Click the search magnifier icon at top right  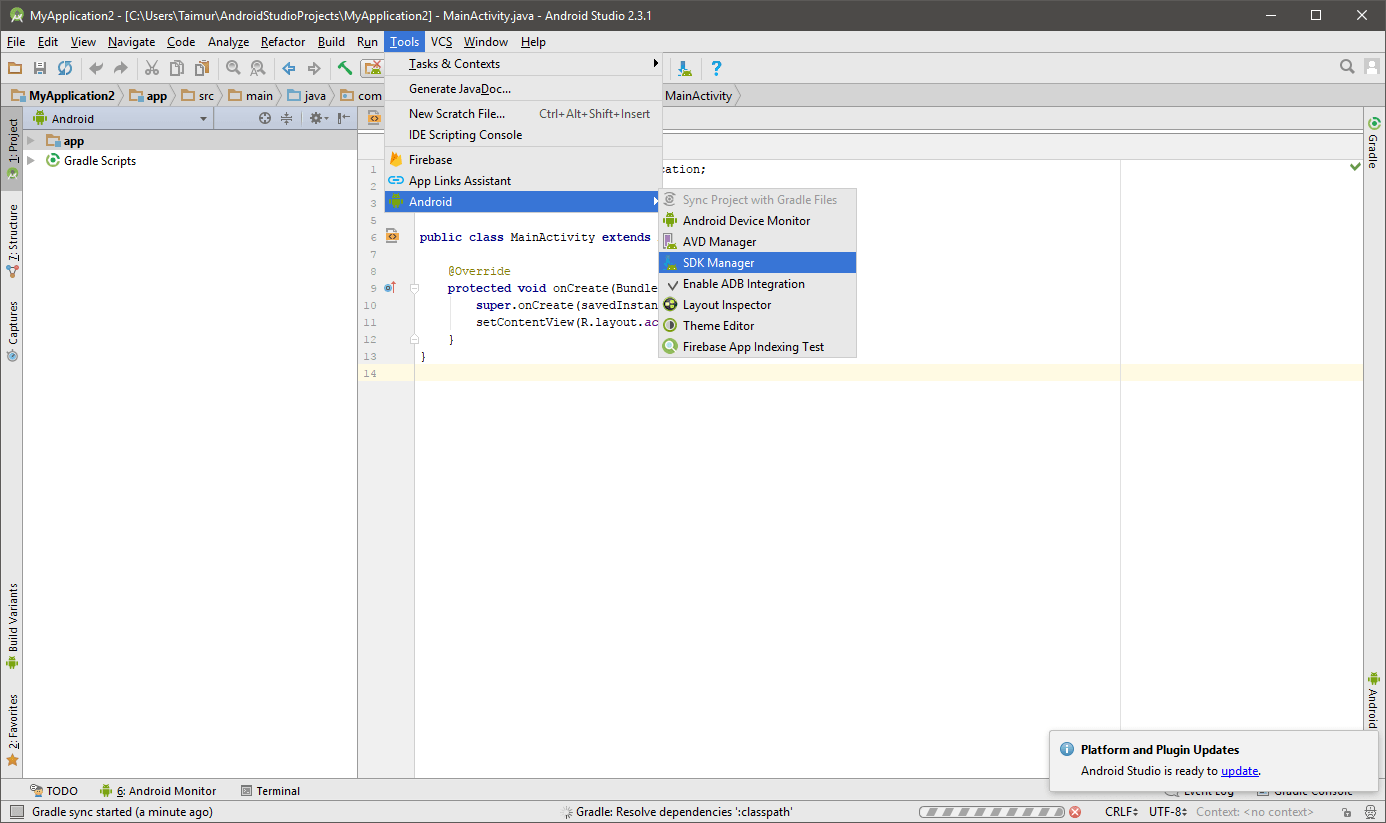point(1347,67)
